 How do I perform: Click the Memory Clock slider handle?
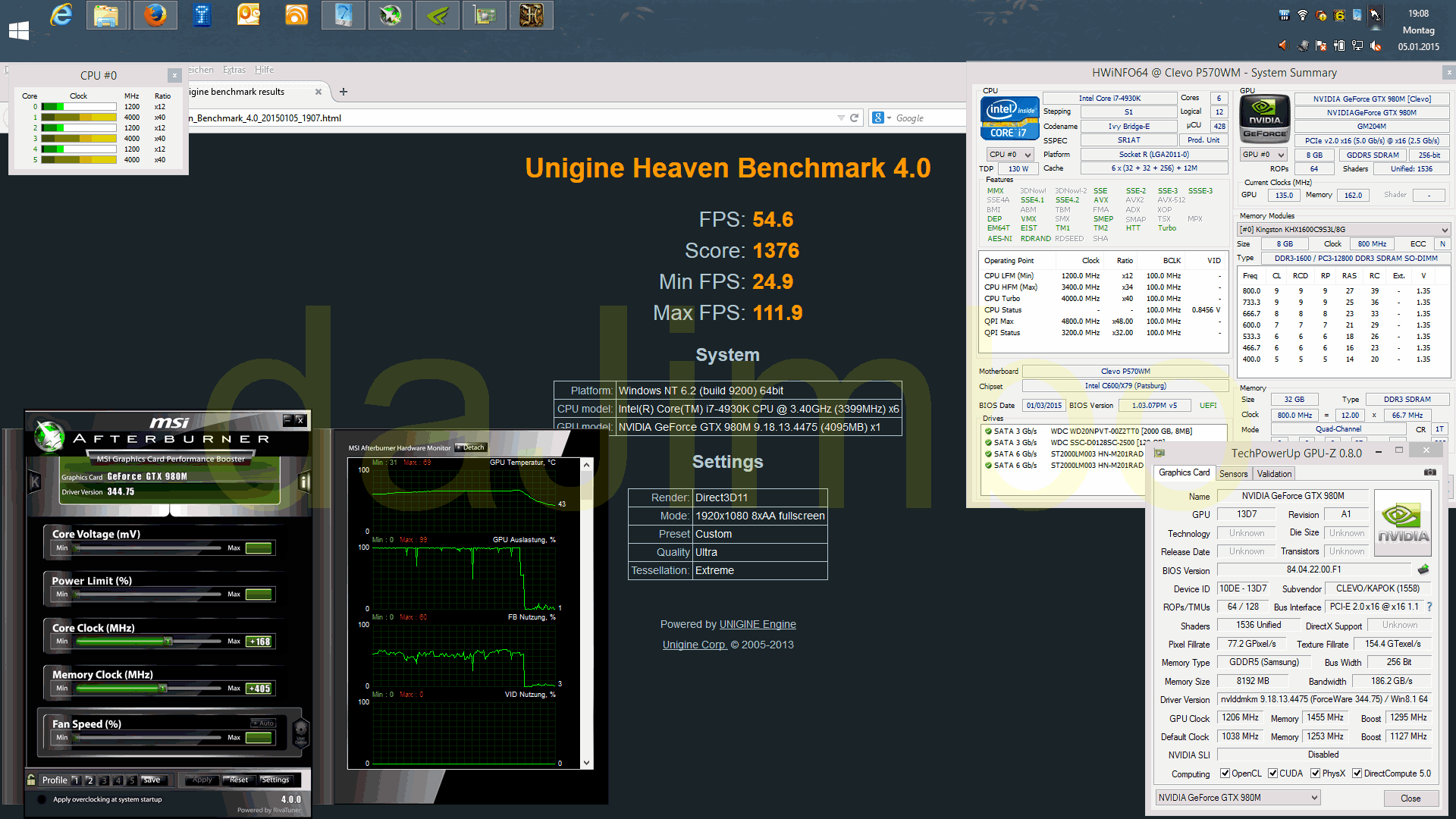click(x=163, y=689)
